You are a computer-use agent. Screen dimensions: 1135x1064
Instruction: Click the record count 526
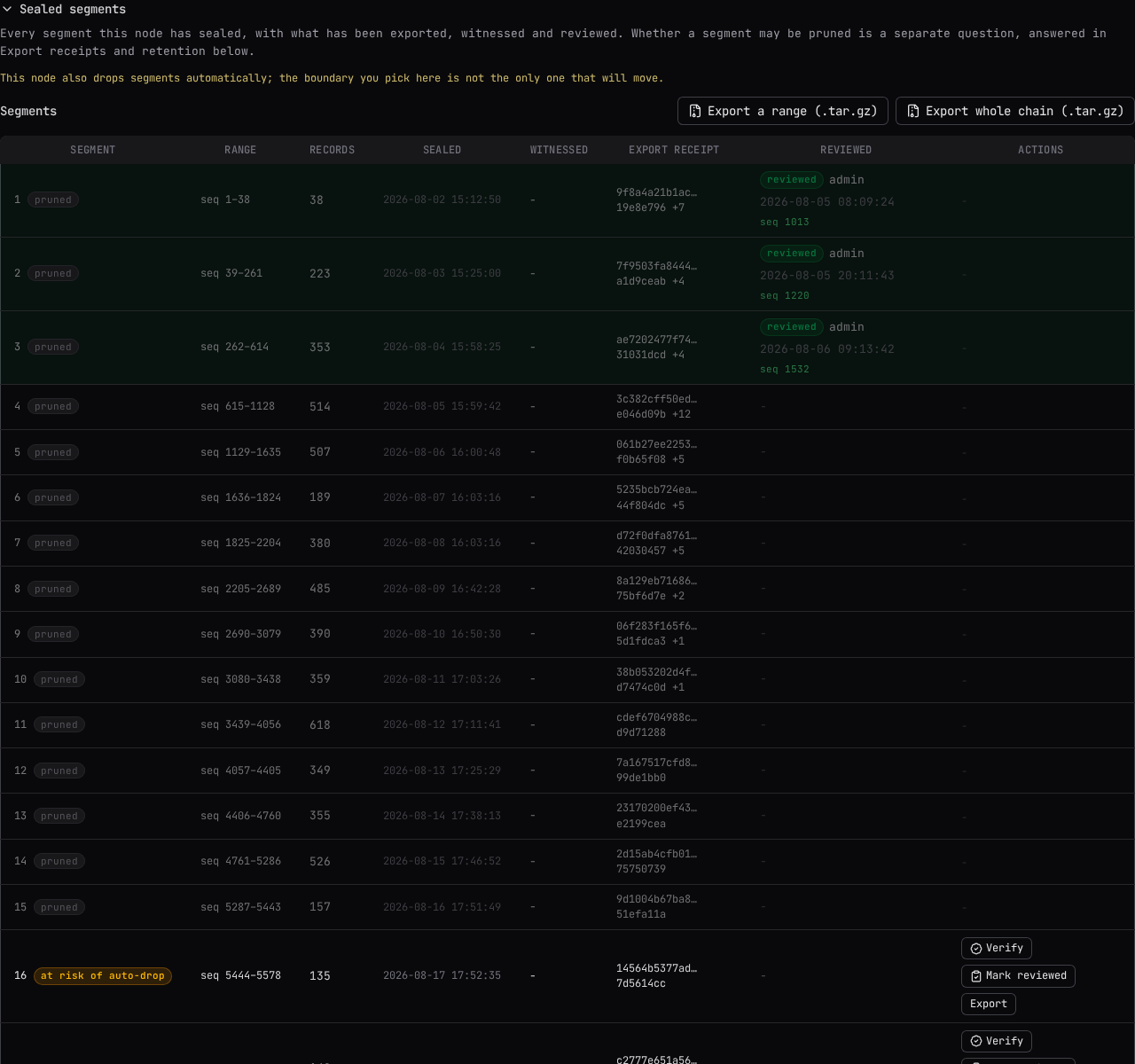point(320,861)
